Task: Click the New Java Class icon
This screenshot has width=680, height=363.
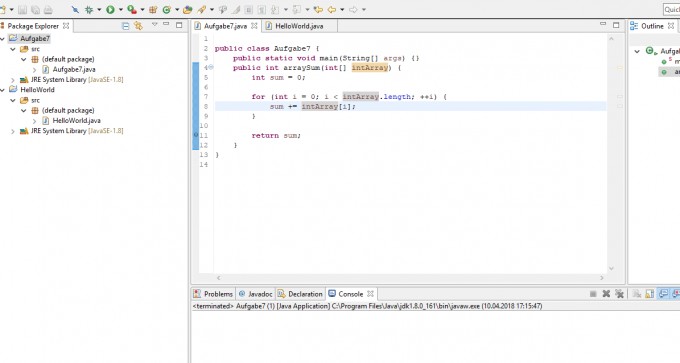Action: (167, 10)
